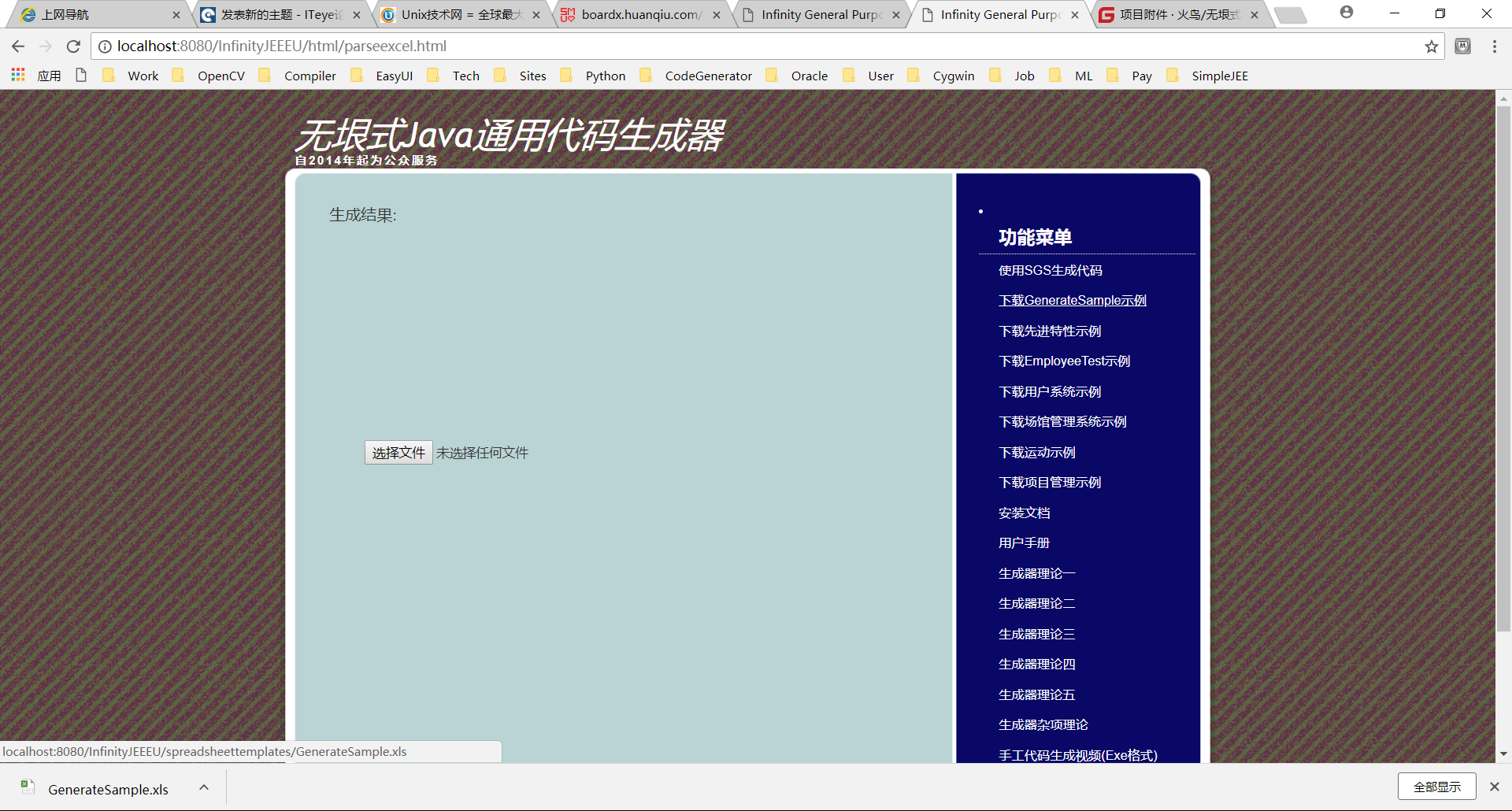The height and width of the screenshot is (811, 1512).
Task: Open the 生成器理论五 link
Action: (x=1036, y=694)
